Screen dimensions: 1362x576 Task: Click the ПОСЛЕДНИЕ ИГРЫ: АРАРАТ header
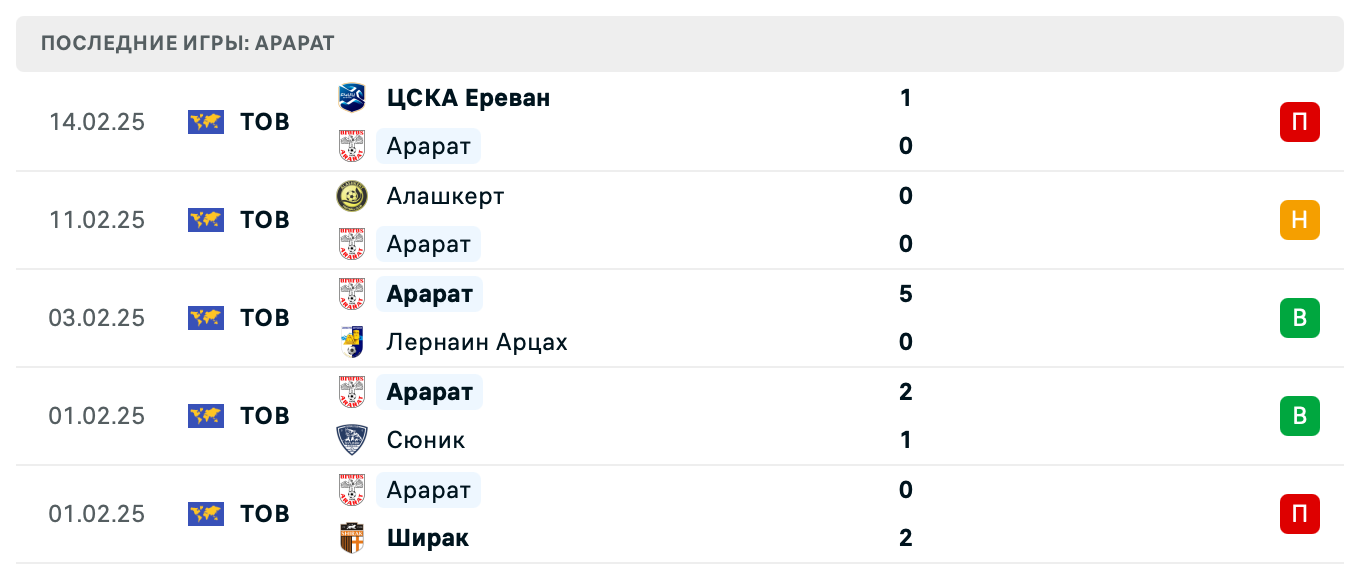[186, 43]
